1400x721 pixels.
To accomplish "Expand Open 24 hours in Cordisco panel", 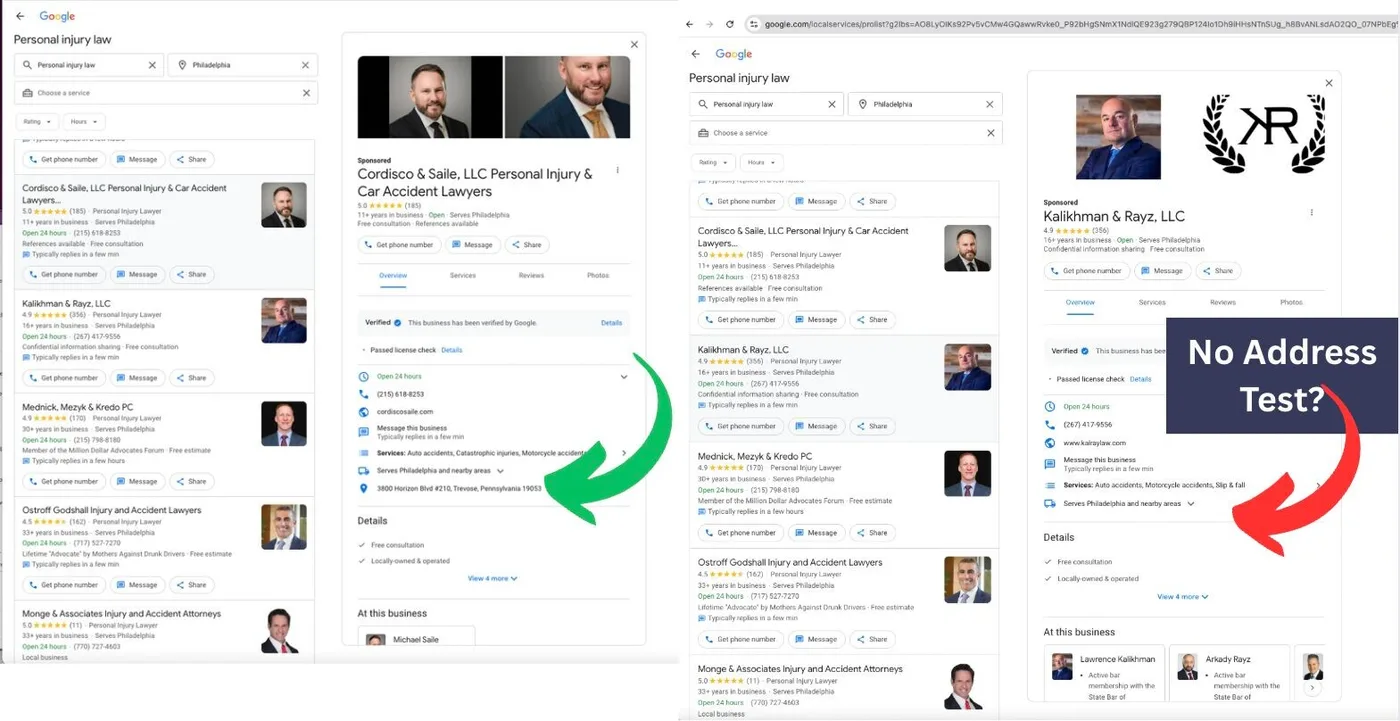I will tap(624, 377).
